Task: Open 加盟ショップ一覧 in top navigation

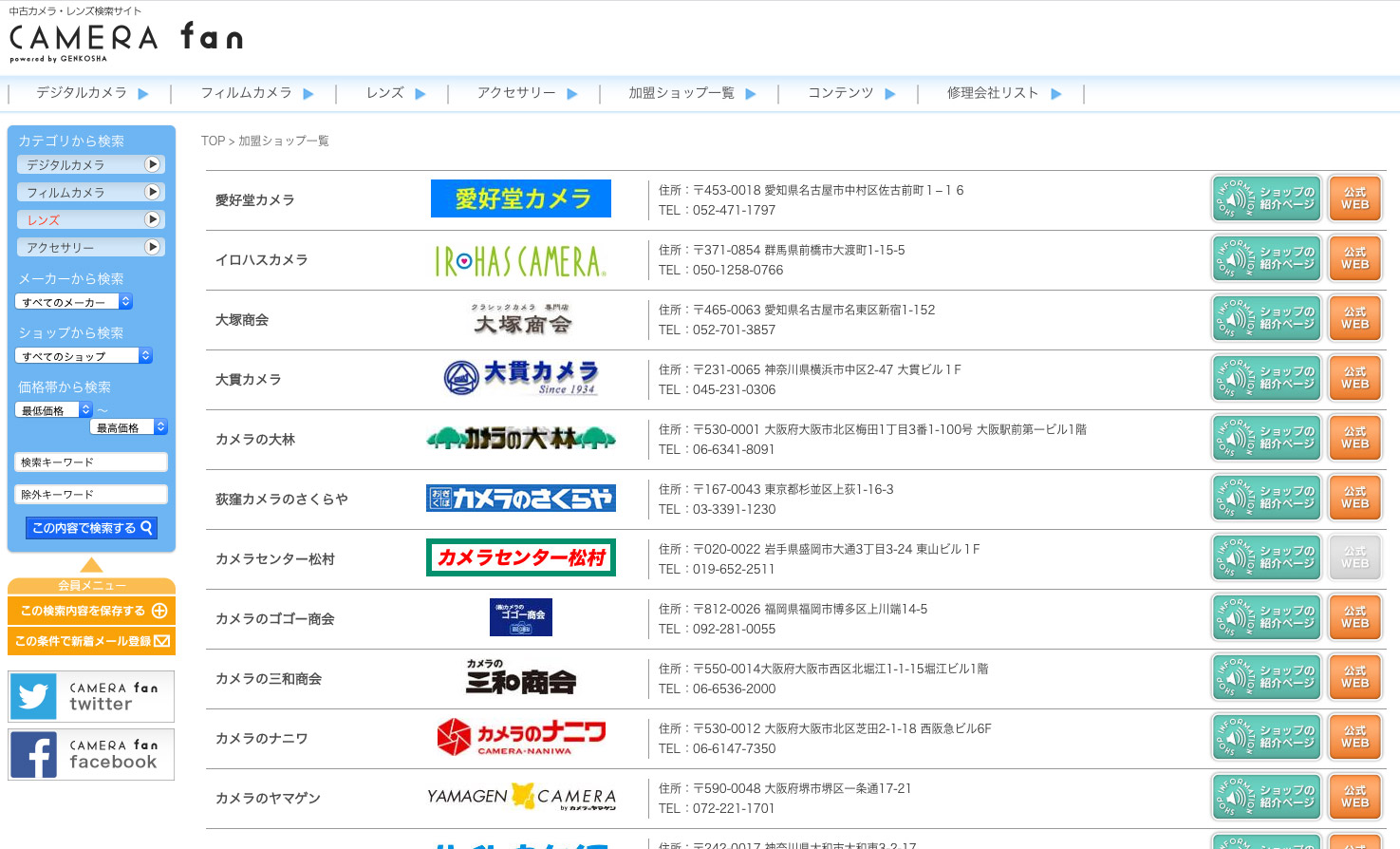Action: point(691,93)
